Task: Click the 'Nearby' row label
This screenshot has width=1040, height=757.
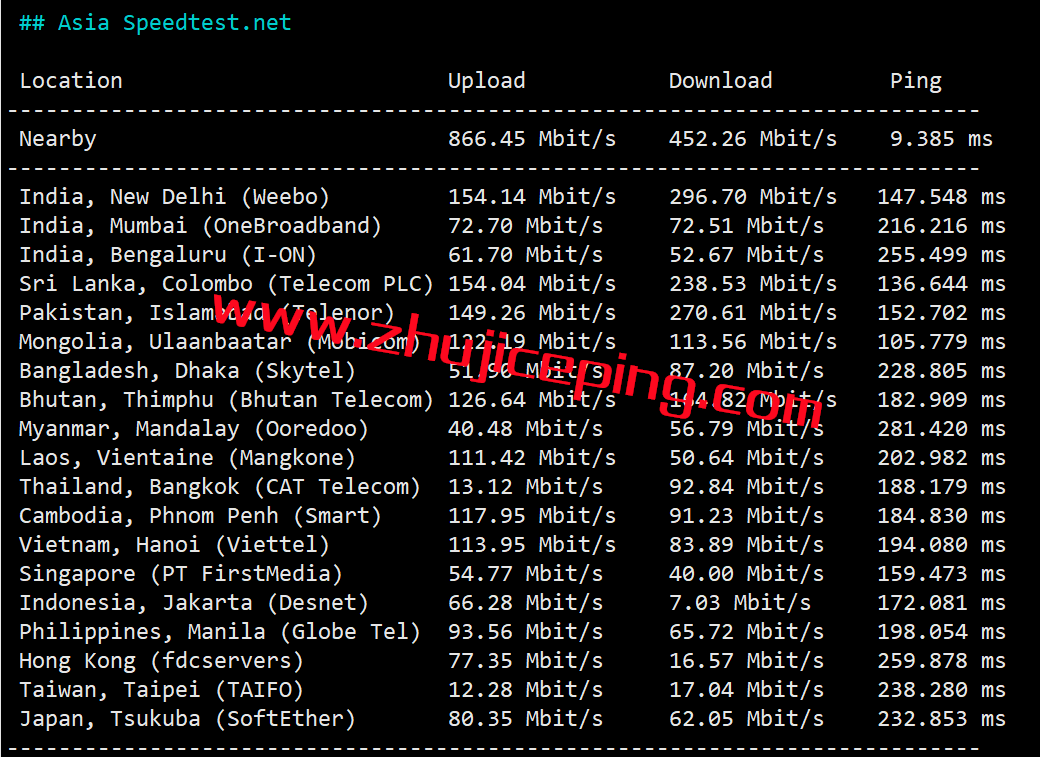Action: click(58, 139)
